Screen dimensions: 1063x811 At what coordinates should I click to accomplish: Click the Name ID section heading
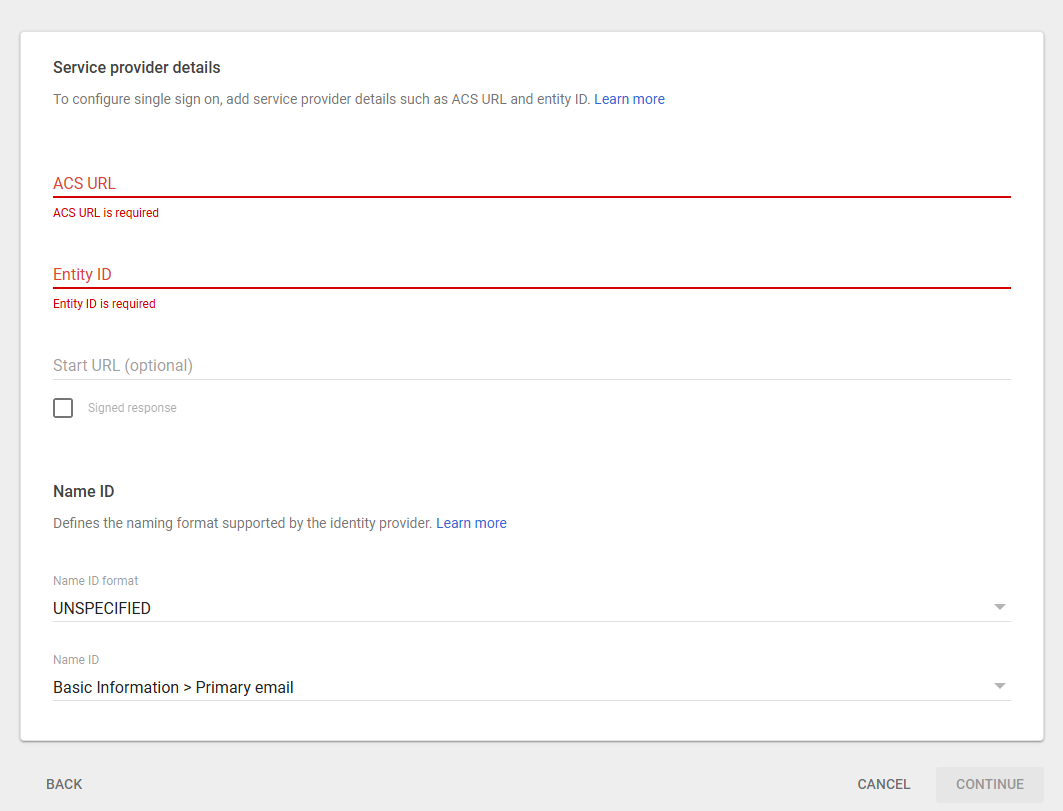tap(84, 492)
